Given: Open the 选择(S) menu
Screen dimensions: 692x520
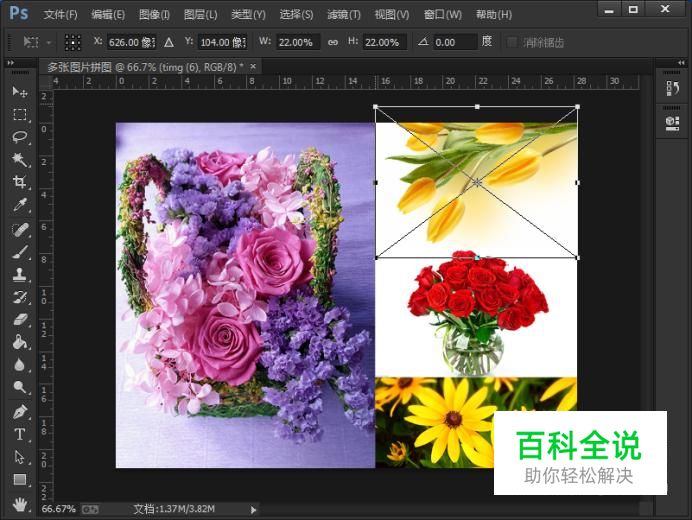Looking at the screenshot, I should point(296,15).
